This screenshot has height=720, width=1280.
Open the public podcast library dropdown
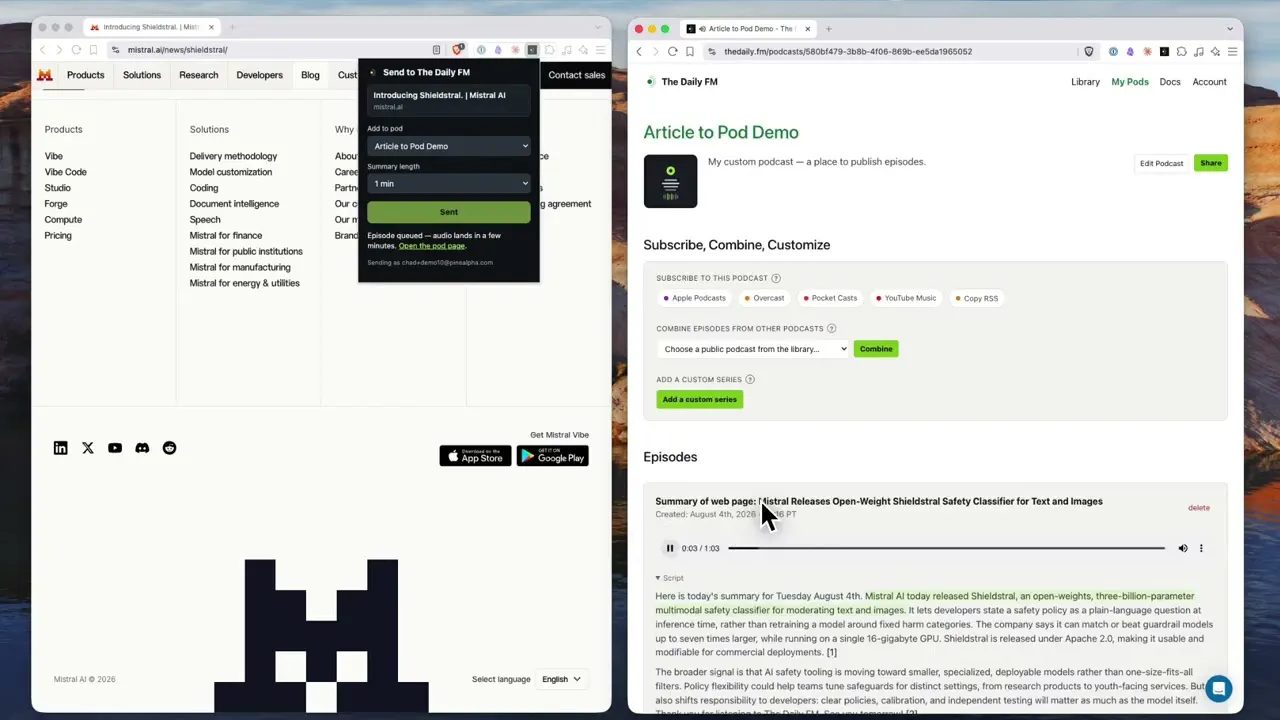coord(753,349)
